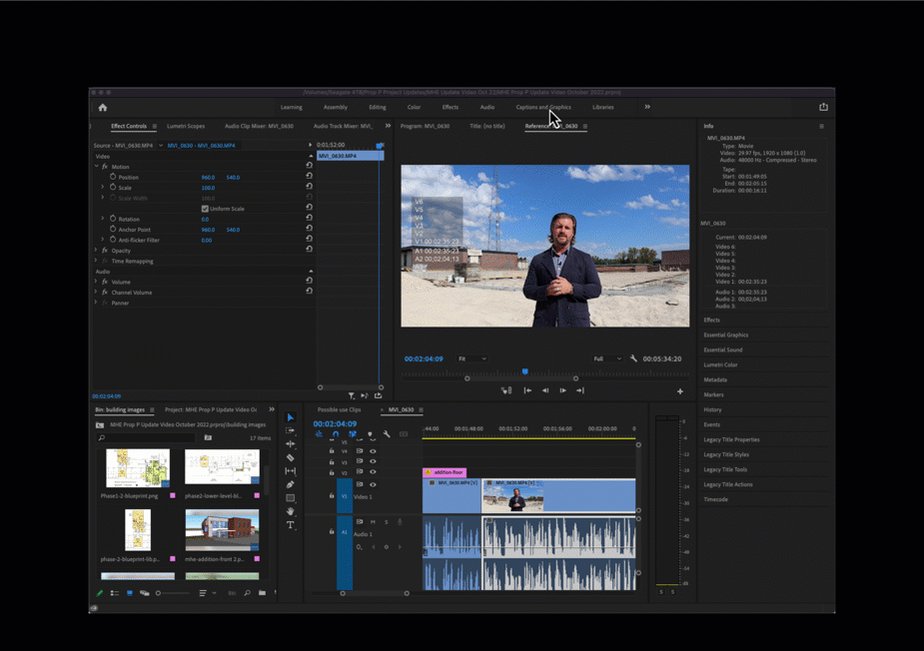Open the Color workspace
The height and width of the screenshot is (651, 924).
414,107
